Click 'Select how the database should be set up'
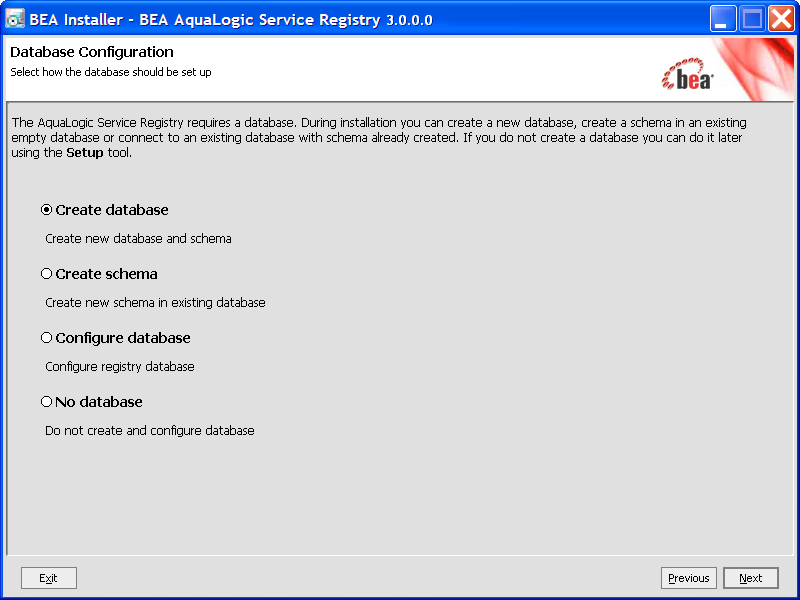 pos(111,72)
